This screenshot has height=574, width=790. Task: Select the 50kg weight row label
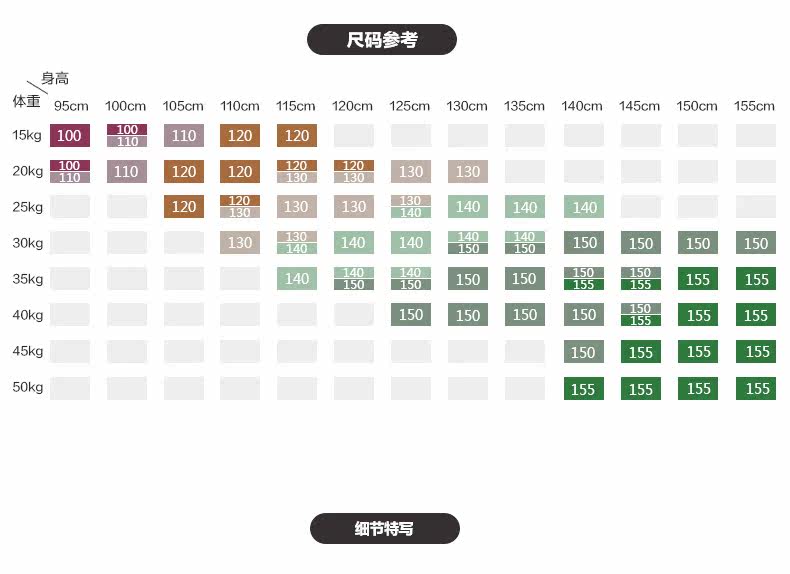click(x=27, y=387)
